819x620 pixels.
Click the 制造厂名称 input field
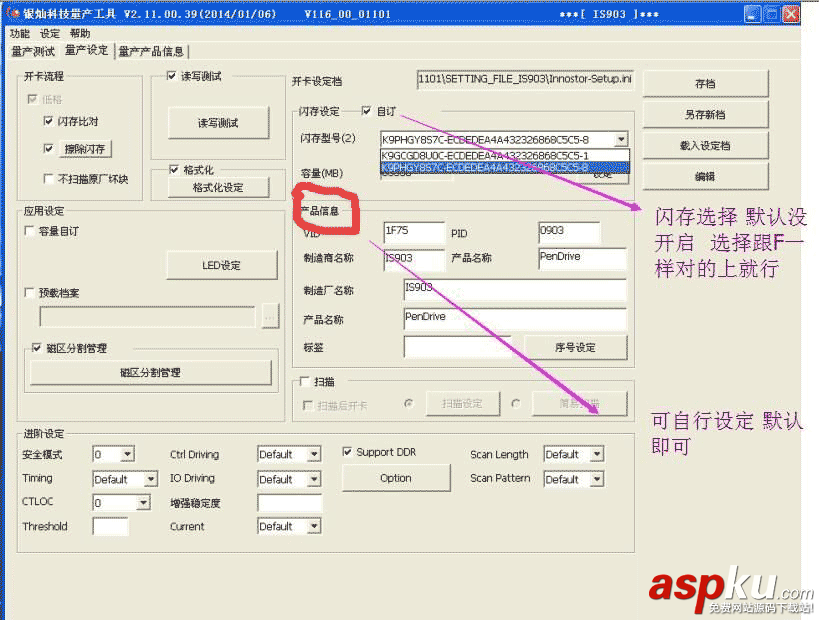[x=515, y=289]
